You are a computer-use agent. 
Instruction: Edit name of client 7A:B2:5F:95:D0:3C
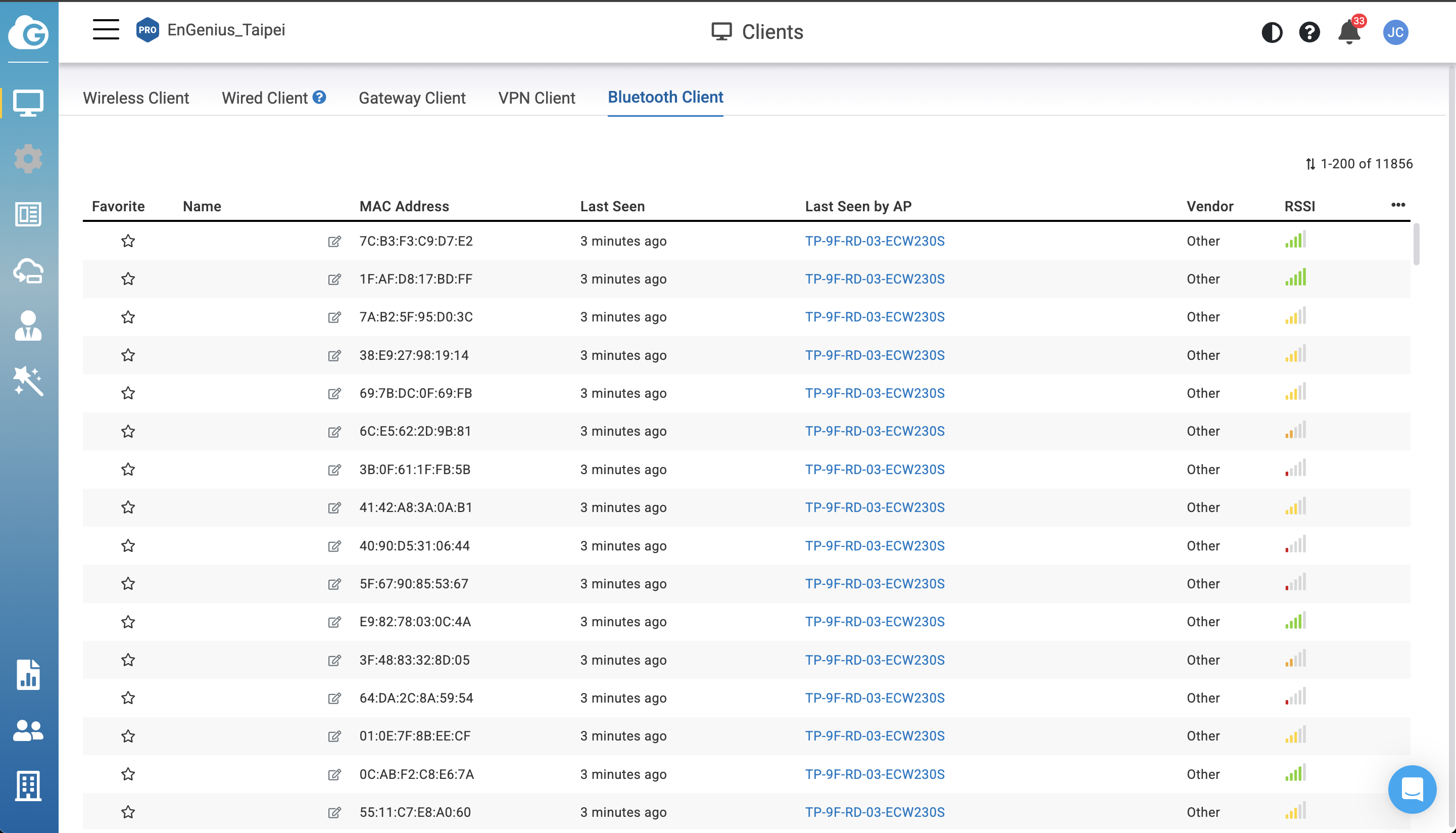coord(334,317)
